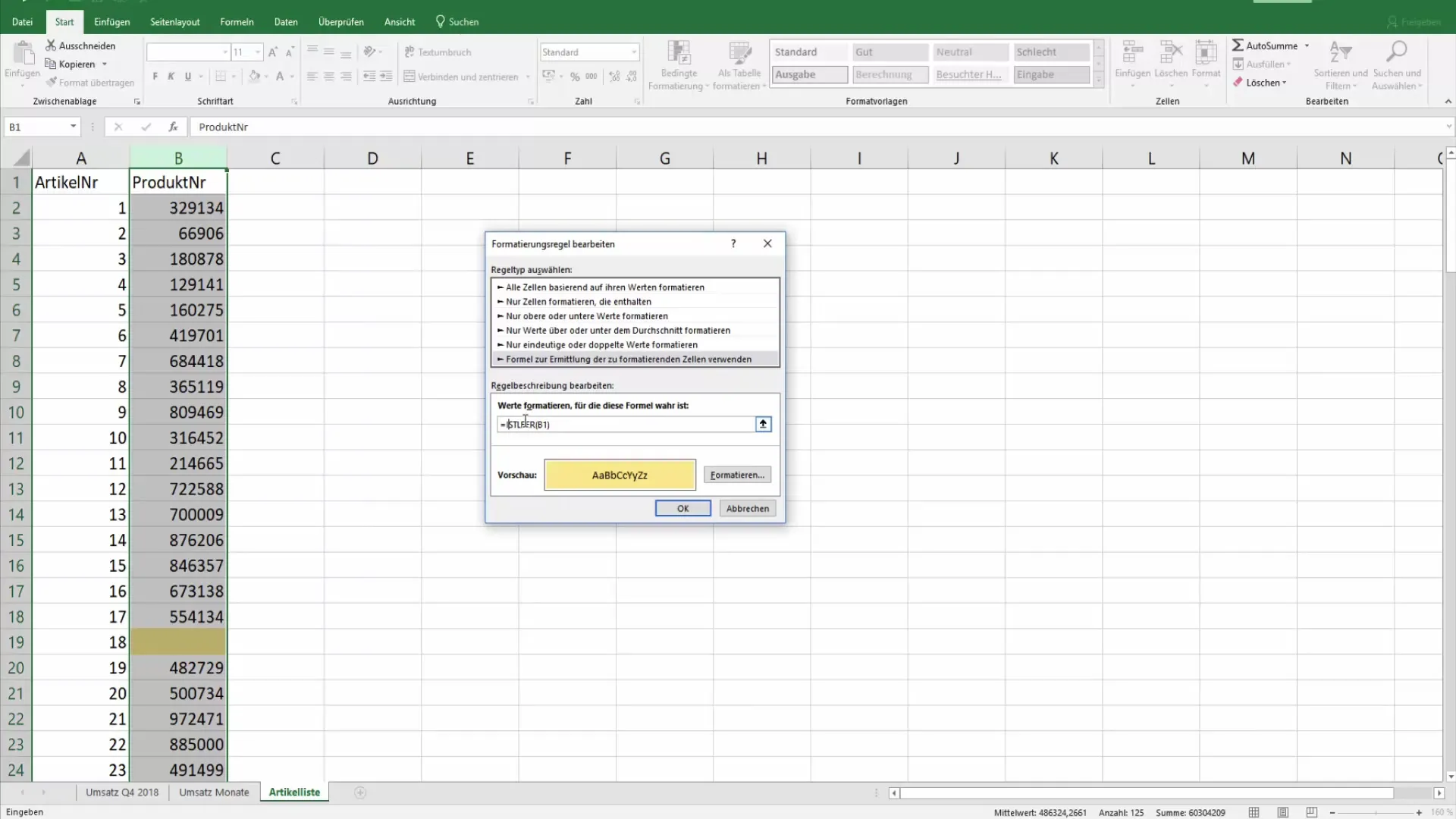Switch to page layout view icon

pos(1282,812)
